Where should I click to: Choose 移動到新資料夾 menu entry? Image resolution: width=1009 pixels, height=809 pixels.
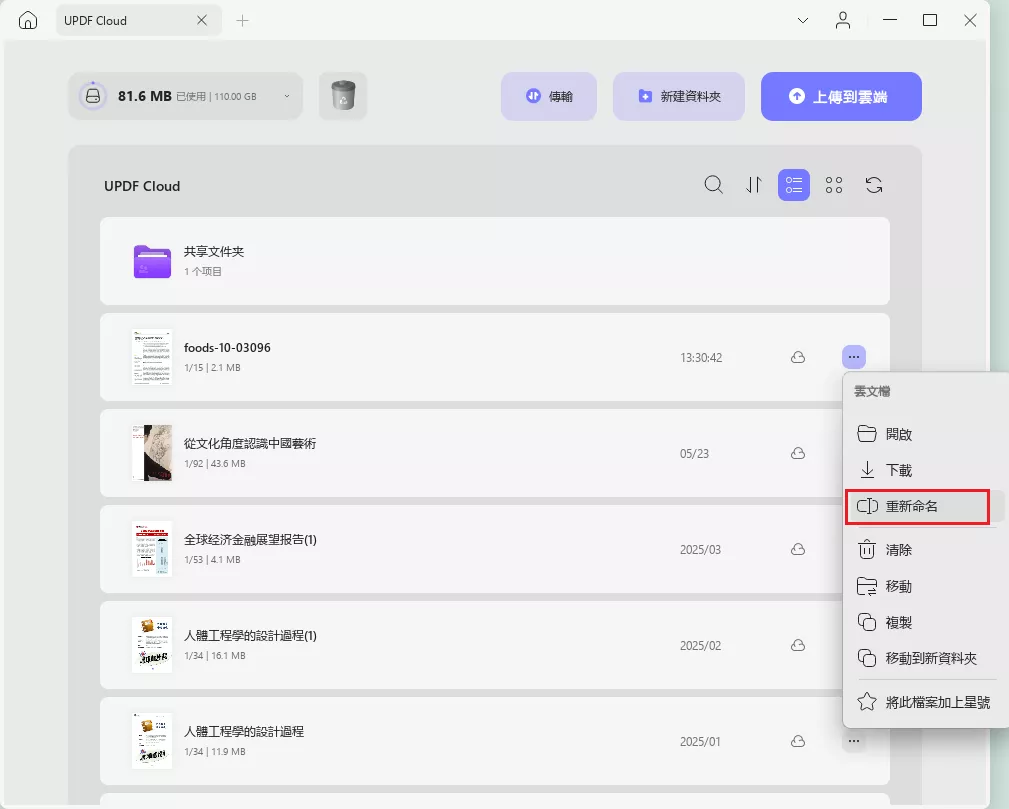click(x=924, y=658)
